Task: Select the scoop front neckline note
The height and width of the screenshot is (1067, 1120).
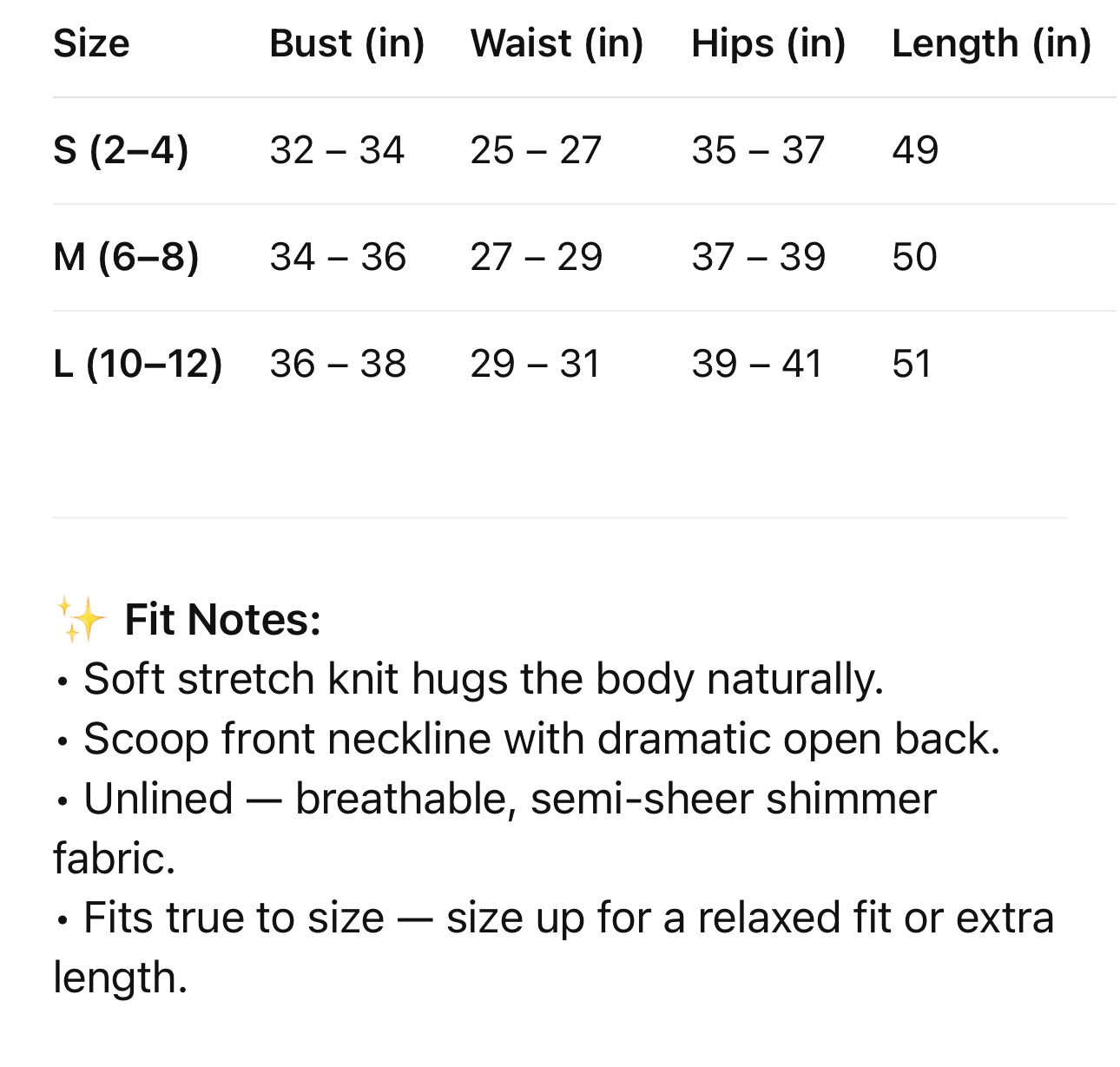Action: coord(541,739)
